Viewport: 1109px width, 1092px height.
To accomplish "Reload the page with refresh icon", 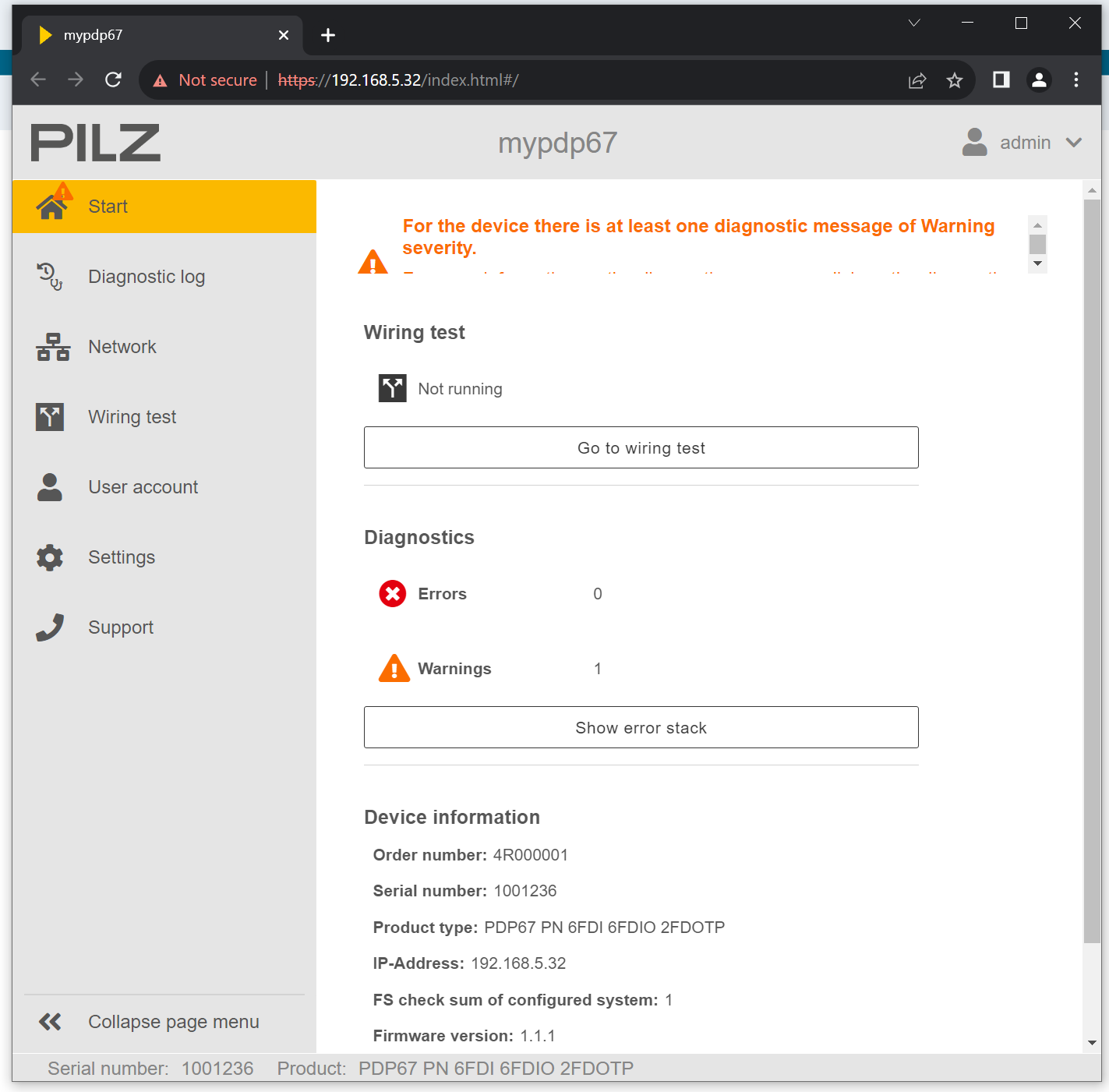I will click(113, 80).
